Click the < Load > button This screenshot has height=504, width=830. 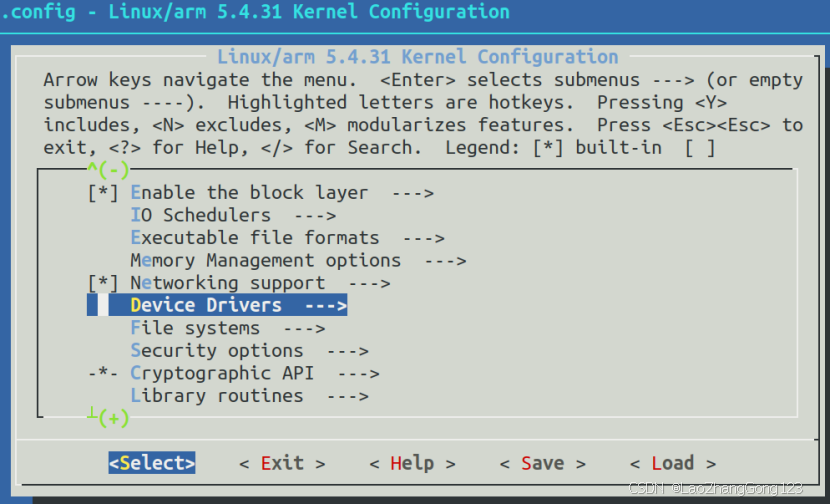tap(673, 463)
